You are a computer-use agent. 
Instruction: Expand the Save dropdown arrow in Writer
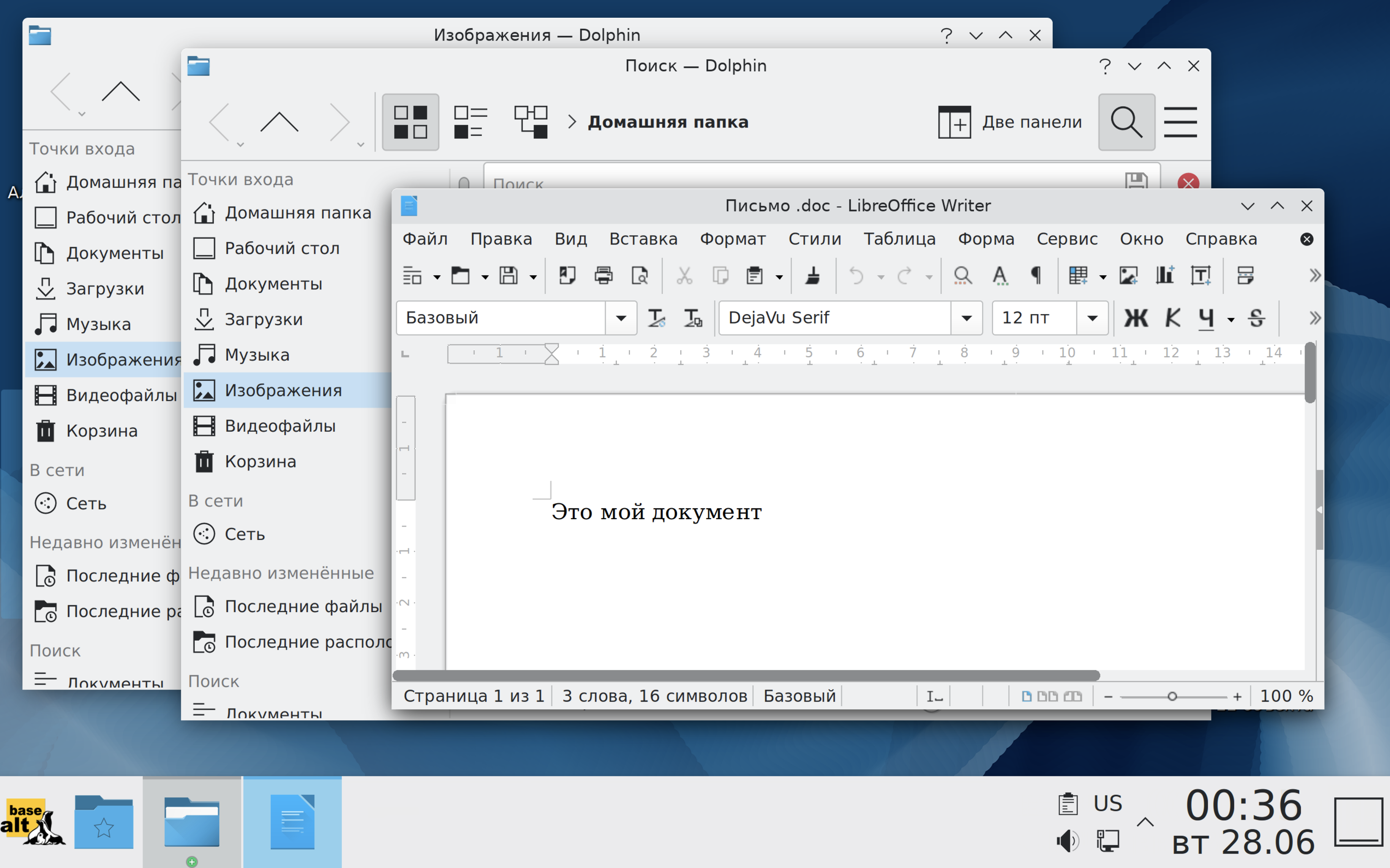[x=533, y=277]
